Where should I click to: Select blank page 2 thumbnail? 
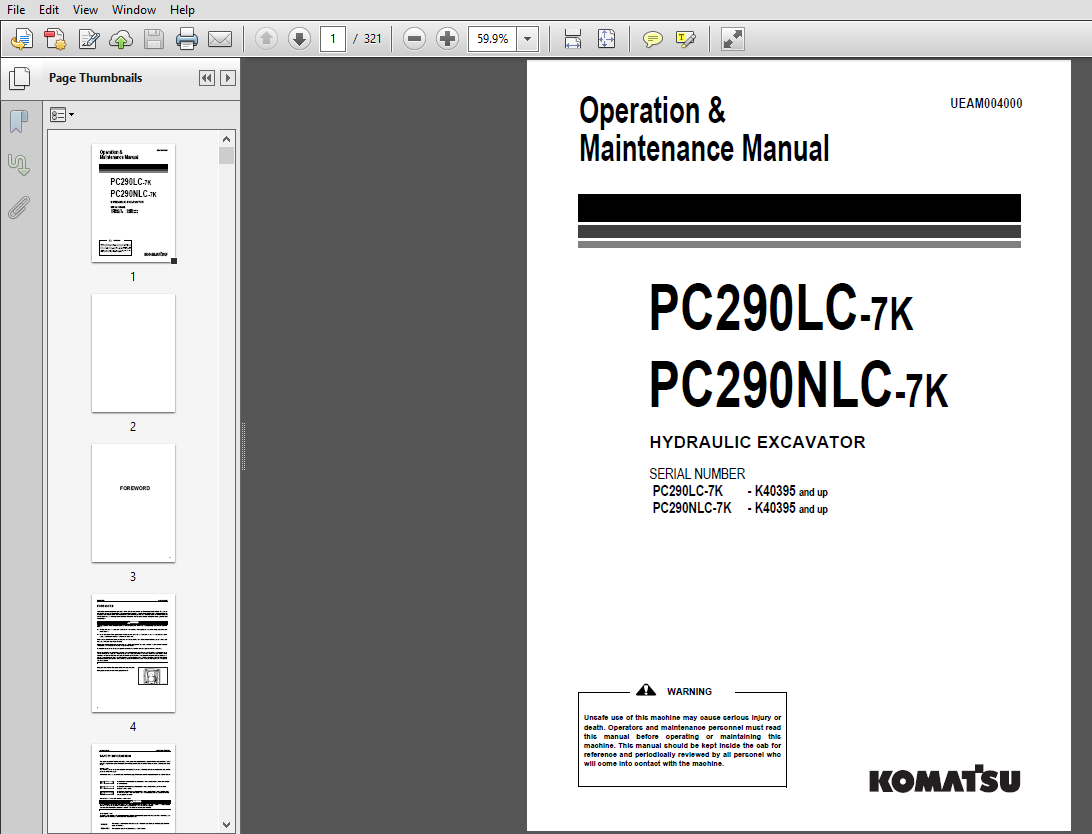[x=134, y=353]
